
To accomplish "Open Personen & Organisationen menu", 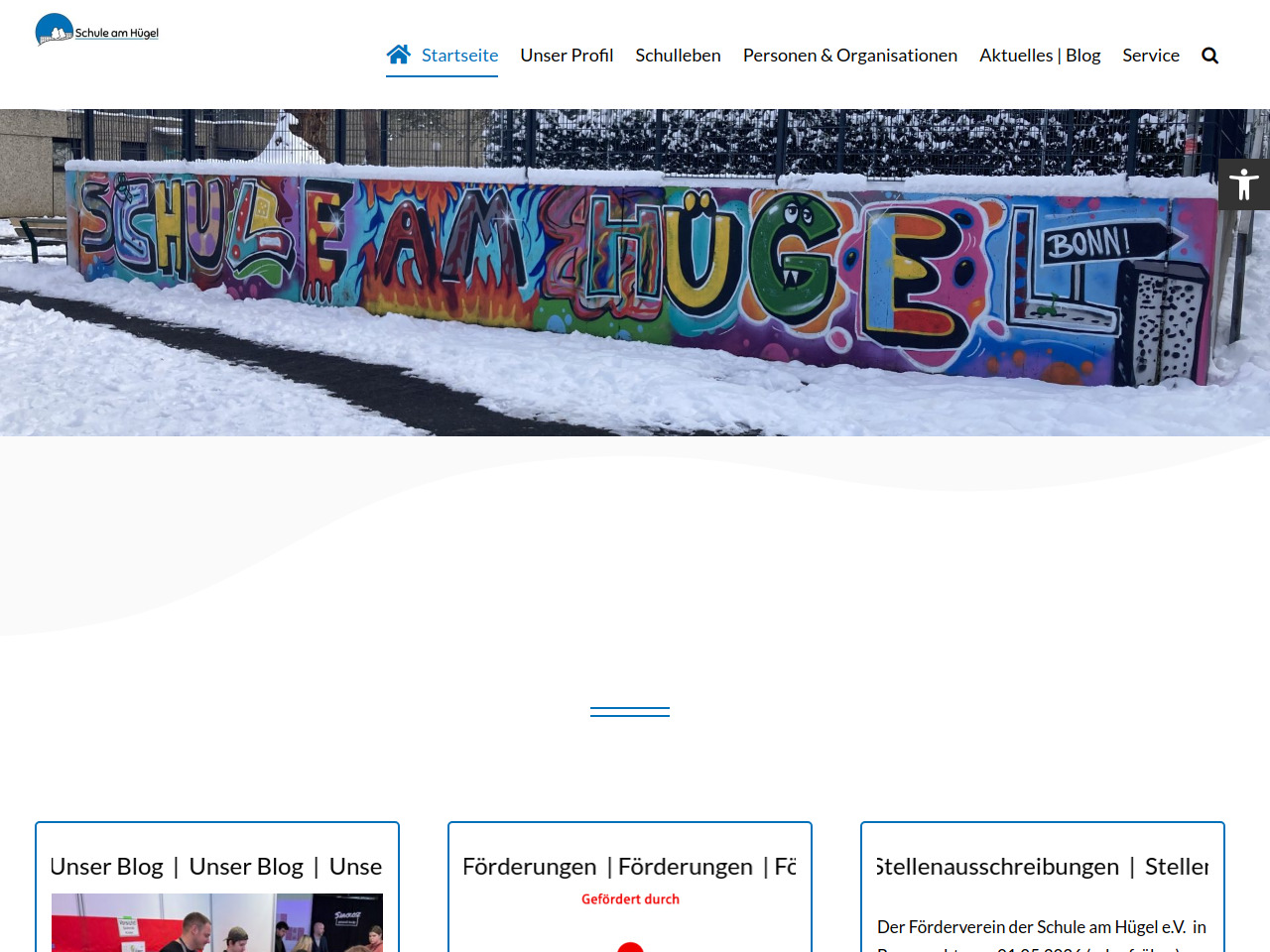I will pyautogui.click(x=849, y=56).
